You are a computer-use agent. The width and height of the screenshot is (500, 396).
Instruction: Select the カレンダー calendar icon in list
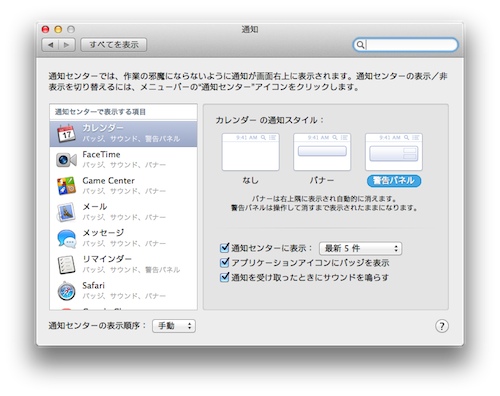[66, 134]
